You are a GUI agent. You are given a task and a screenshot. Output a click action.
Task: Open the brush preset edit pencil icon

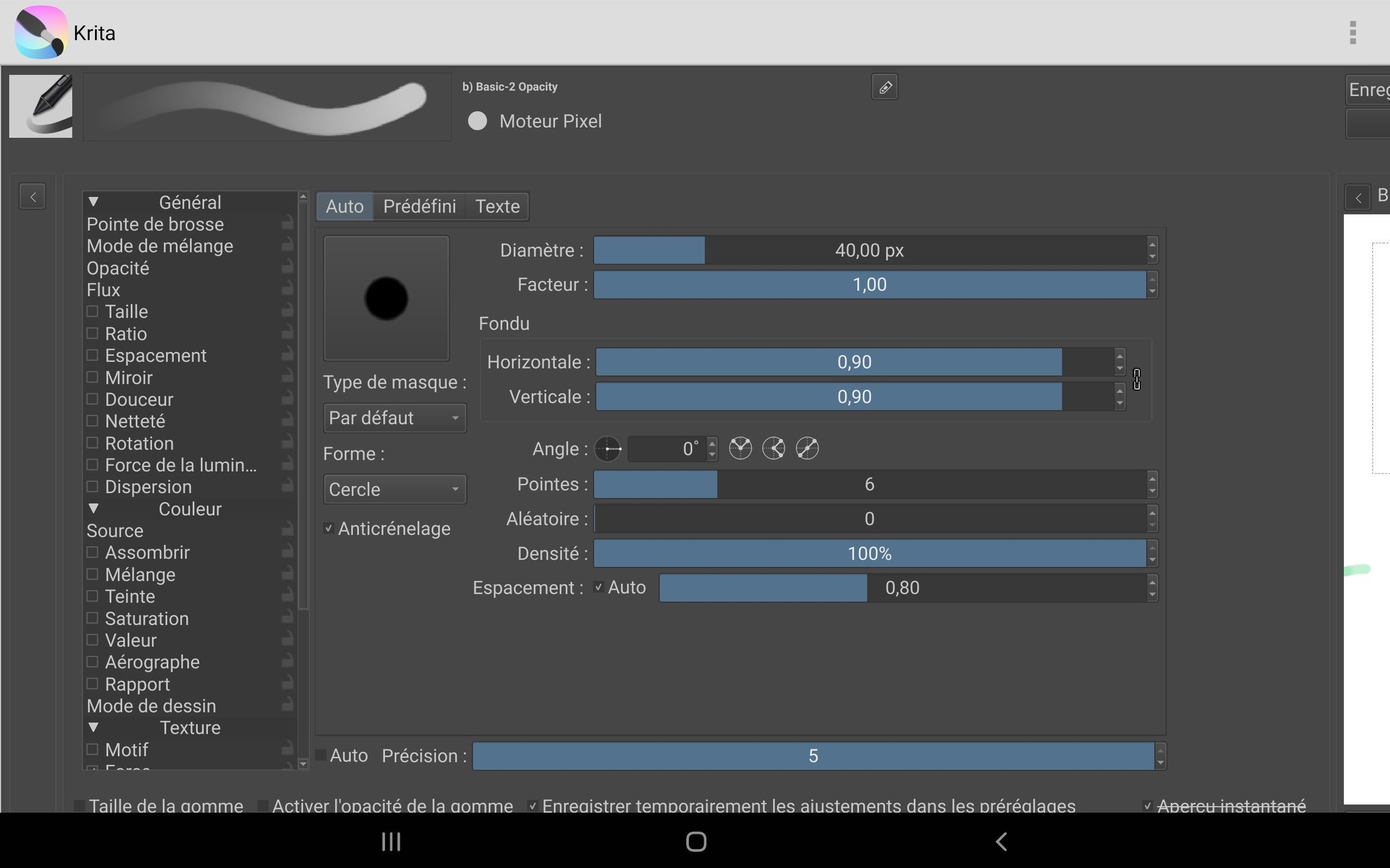[884, 87]
